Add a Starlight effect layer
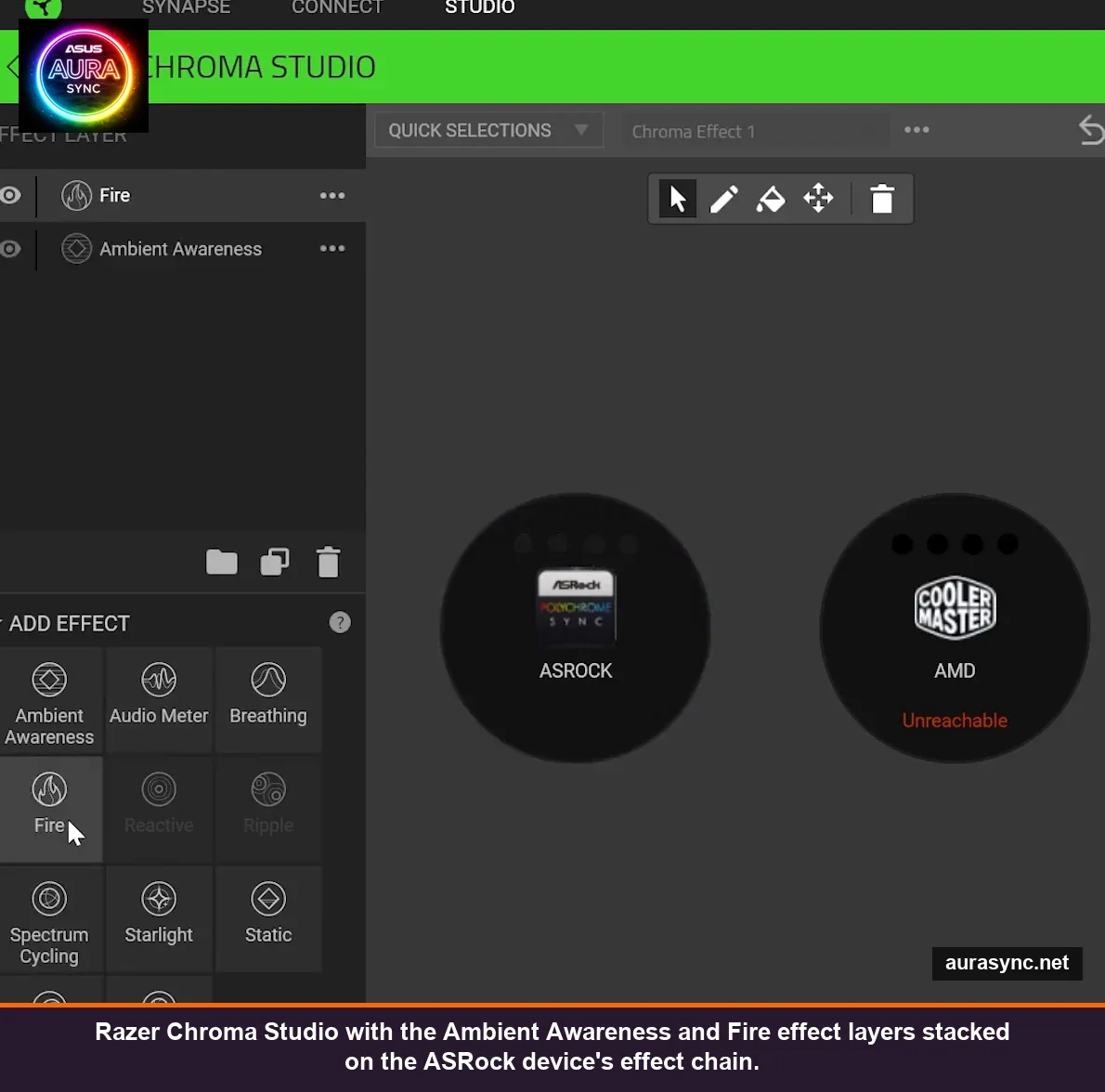Screen dimensions: 1105x1092 click(x=158, y=917)
